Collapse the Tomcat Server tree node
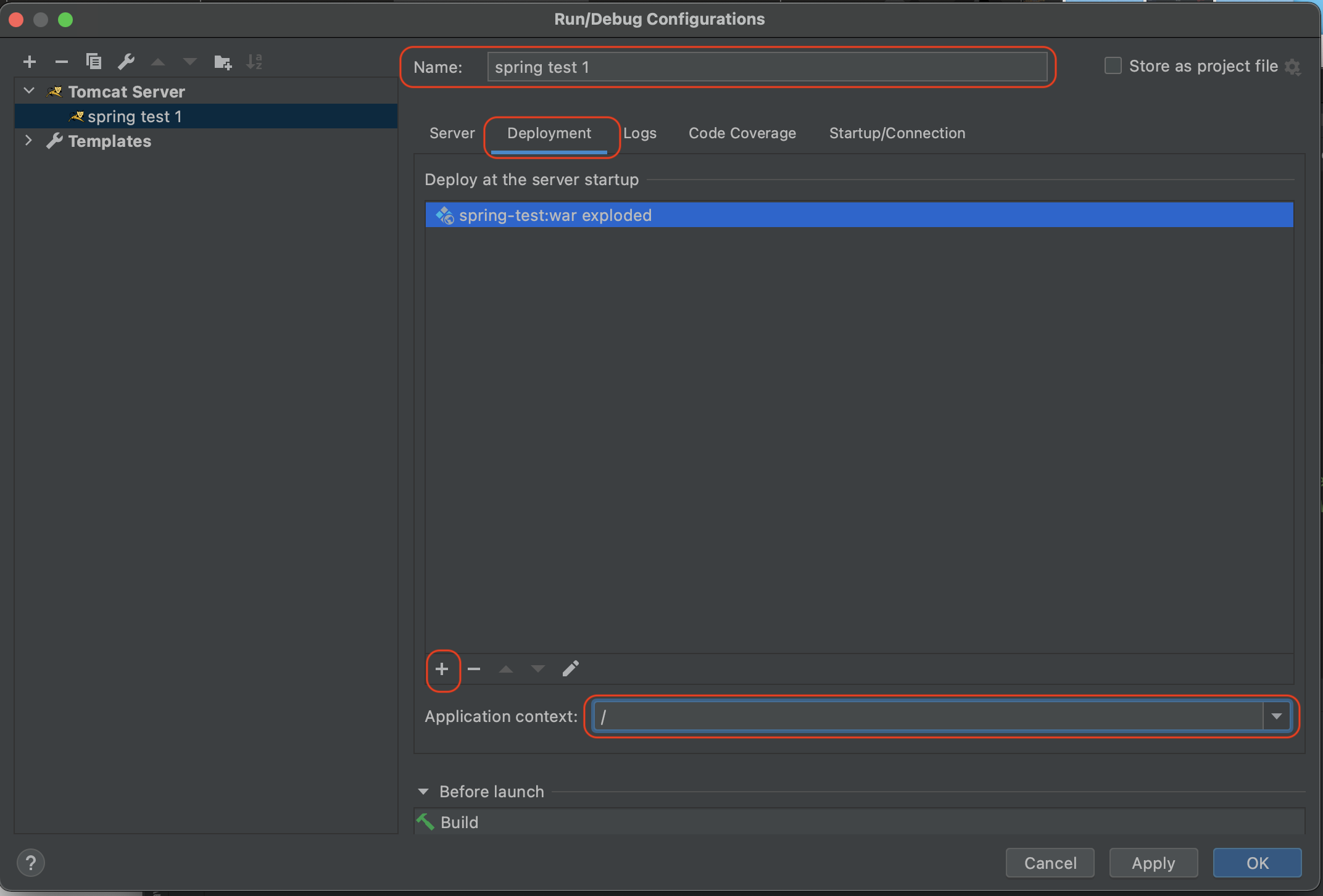This screenshot has height=896, width=1323. tap(28, 91)
